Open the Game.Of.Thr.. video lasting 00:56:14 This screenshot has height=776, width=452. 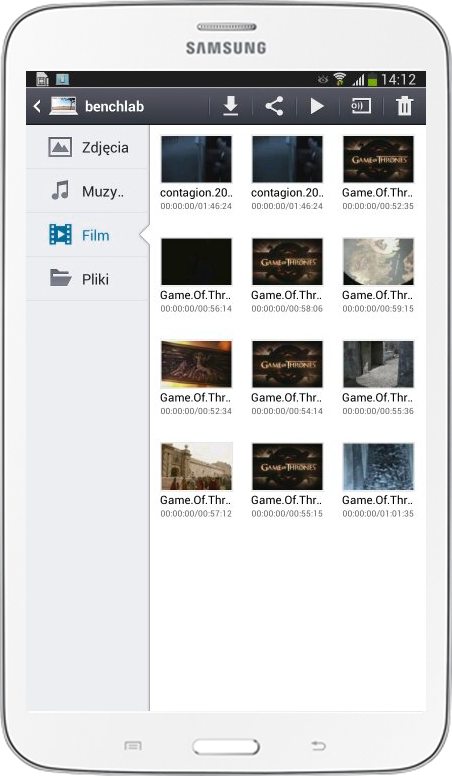pyautogui.click(x=196, y=262)
